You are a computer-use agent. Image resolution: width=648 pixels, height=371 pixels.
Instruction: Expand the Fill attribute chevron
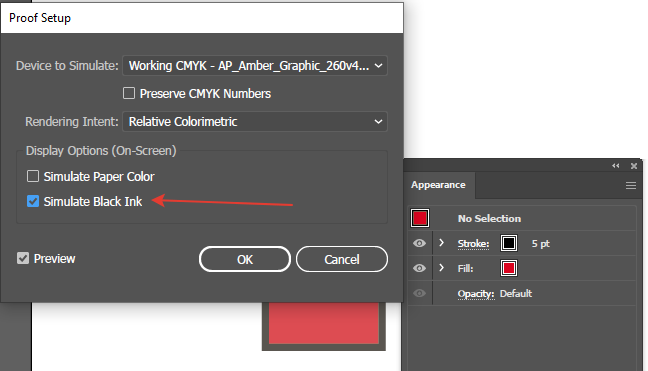pyautogui.click(x=441, y=268)
